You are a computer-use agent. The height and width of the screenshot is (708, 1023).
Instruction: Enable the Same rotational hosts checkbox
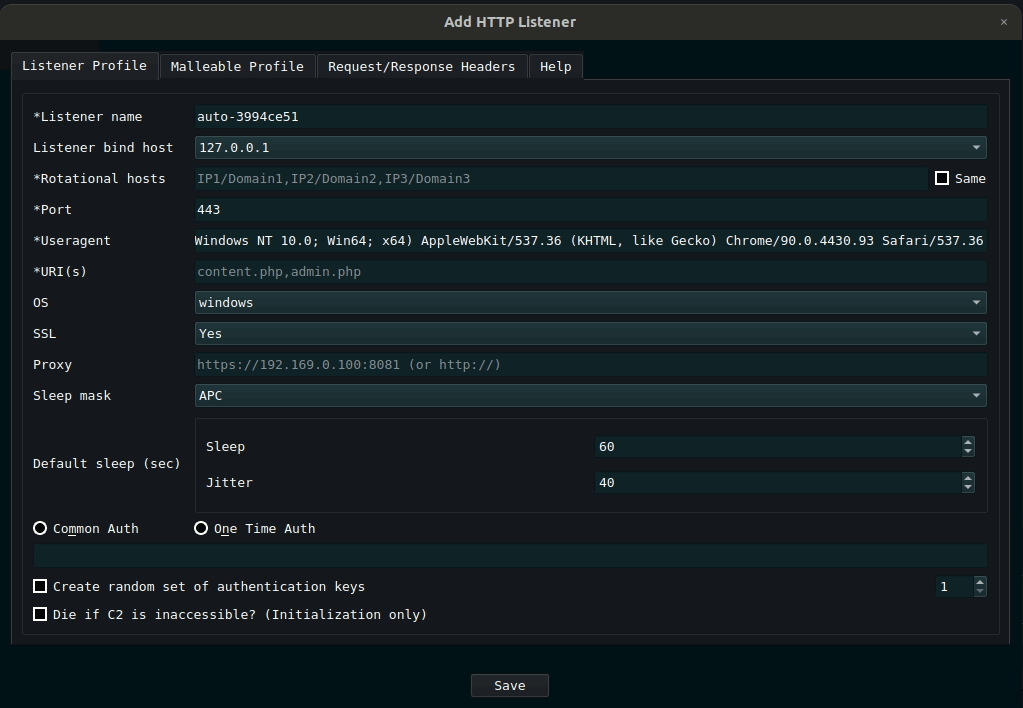(941, 178)
